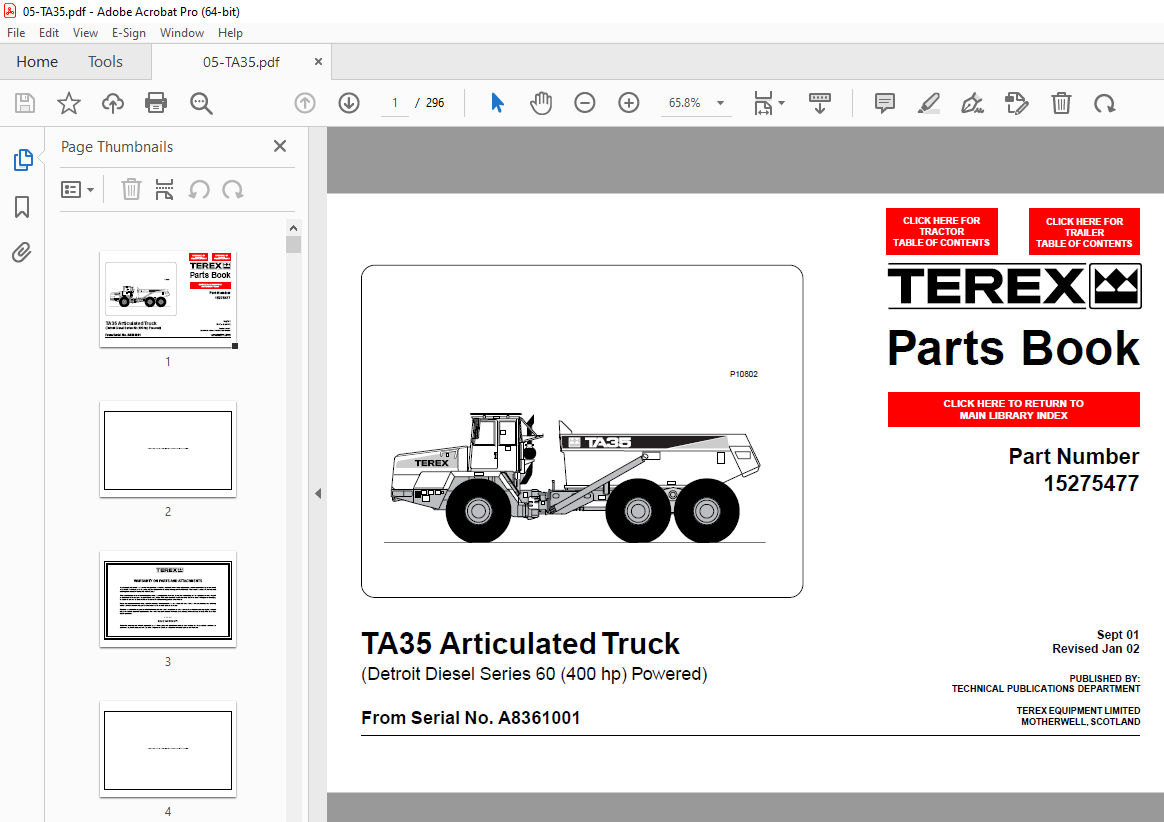Screen dimensions: 1164x822
Task: Delete selected thumbnail page in panel
Action: coord(131,189)
